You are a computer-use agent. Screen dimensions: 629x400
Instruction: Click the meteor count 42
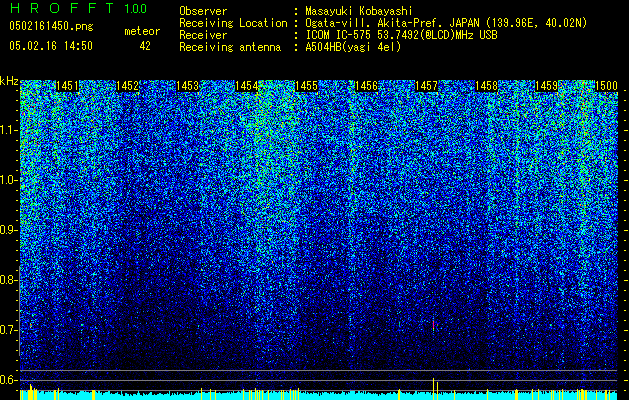tap(145, 46)
